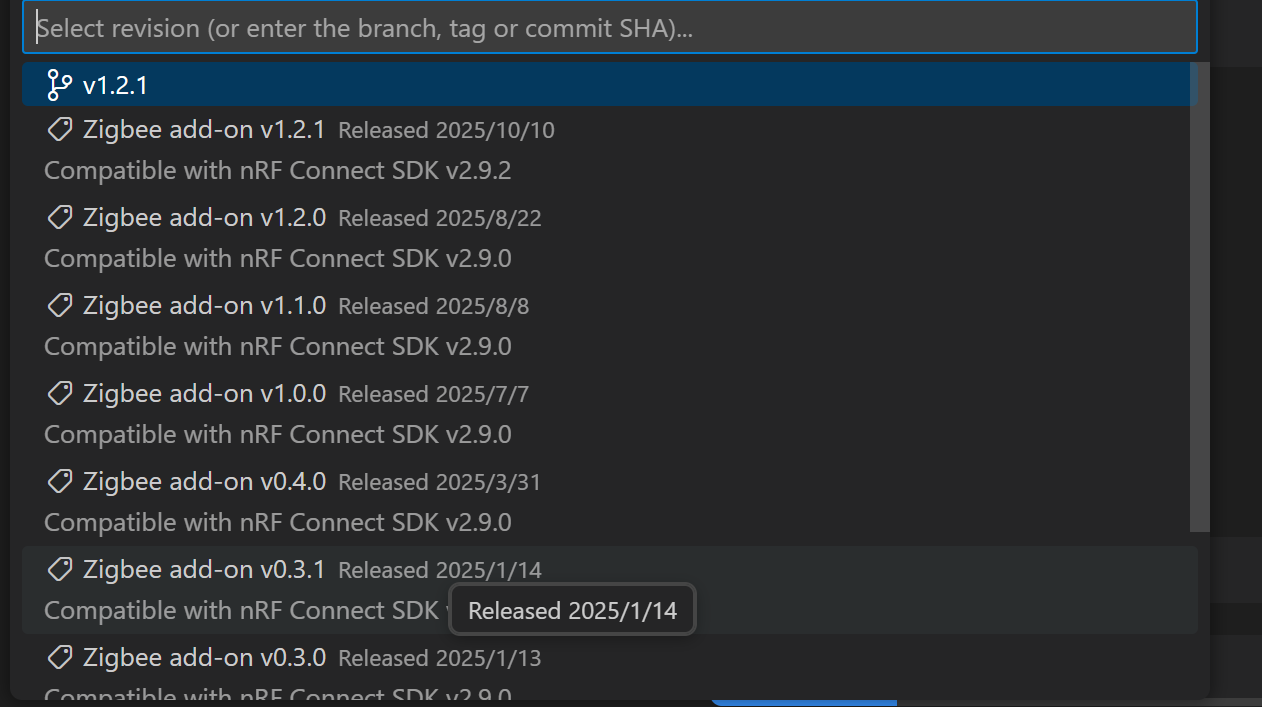Viewport: 1262px width, 707px height.
Task: Click the 'Released 2025/1/14' tooltip popup
Action: (572, 611)
